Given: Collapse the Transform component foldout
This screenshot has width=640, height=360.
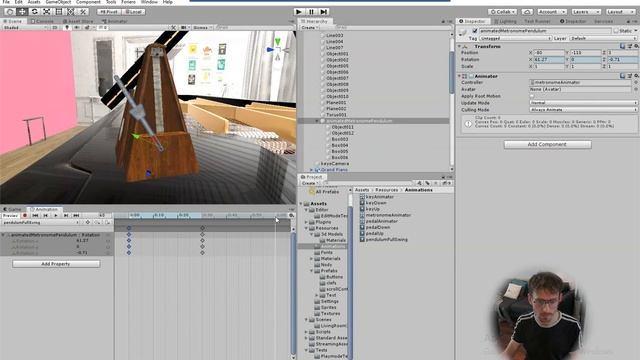Looking at the screenshot, I should point(460,47).
